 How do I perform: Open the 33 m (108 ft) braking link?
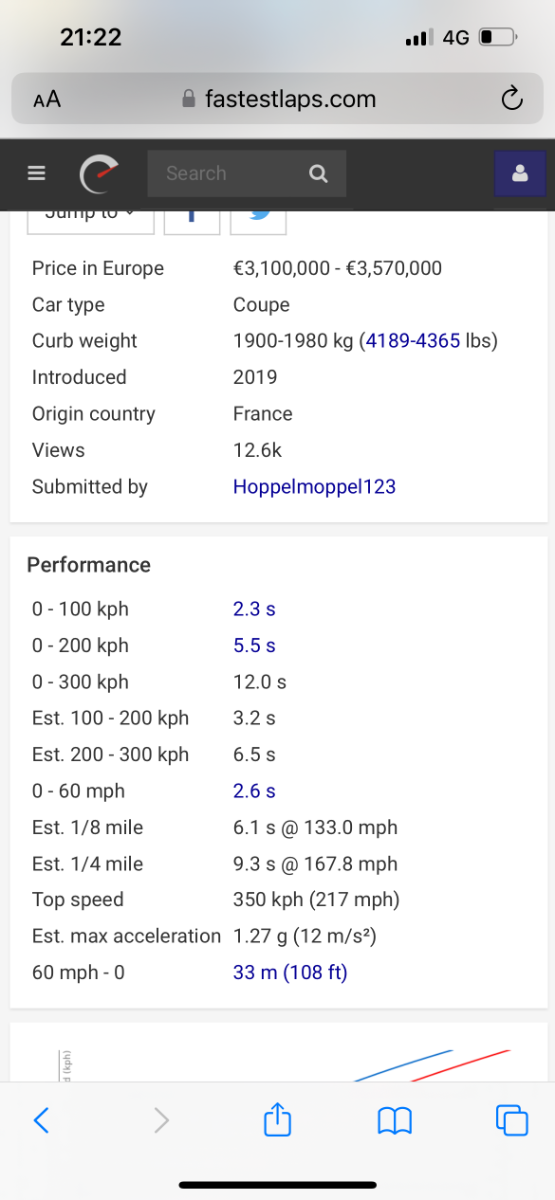click(x=290, y=972)
